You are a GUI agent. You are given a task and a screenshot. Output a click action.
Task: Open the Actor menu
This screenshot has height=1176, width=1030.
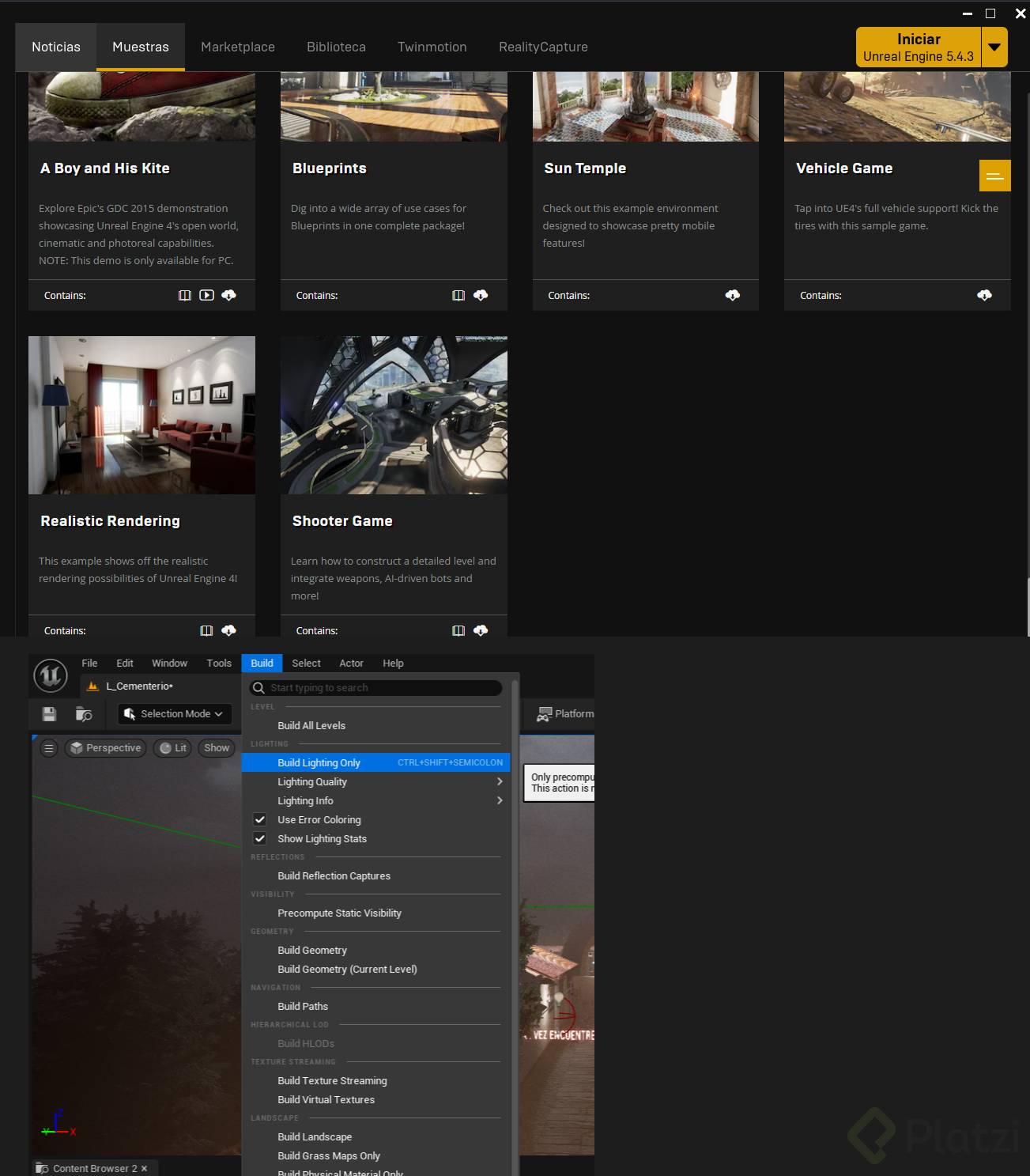[351, 663]
